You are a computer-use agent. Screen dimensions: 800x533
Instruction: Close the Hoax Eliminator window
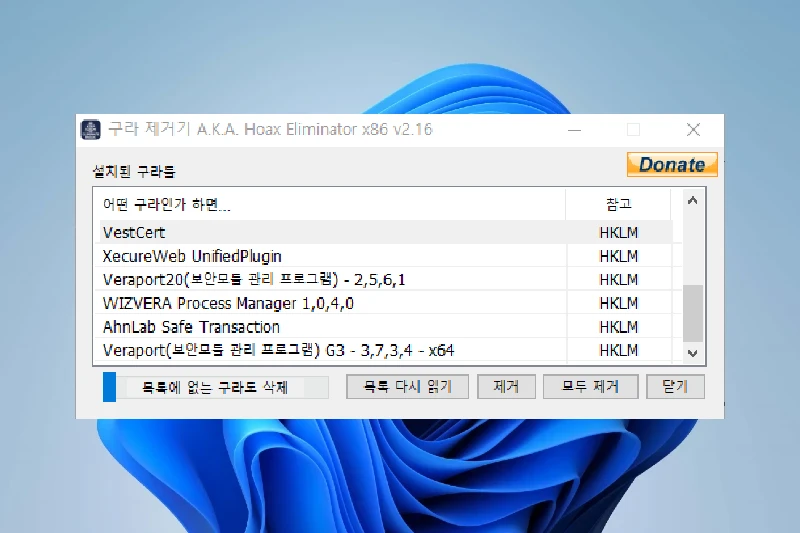[x=693, y=130]
